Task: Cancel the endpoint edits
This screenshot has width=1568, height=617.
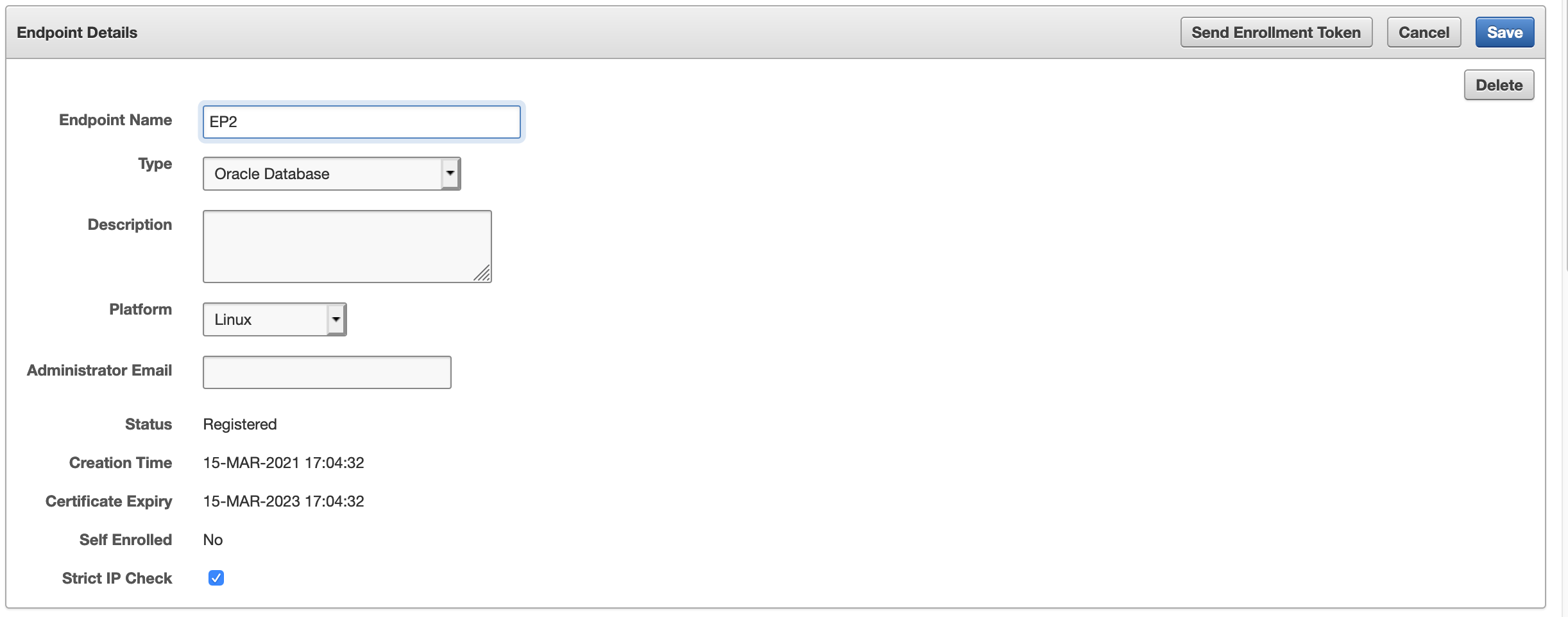Action: click(x=1424, y=32)
